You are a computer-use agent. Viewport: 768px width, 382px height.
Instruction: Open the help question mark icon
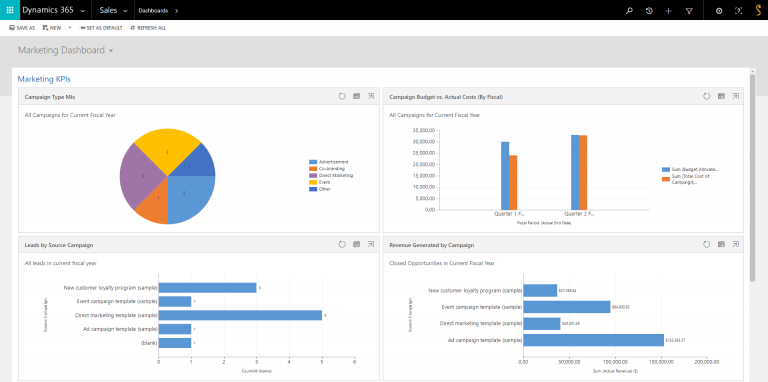coord(739,10)
